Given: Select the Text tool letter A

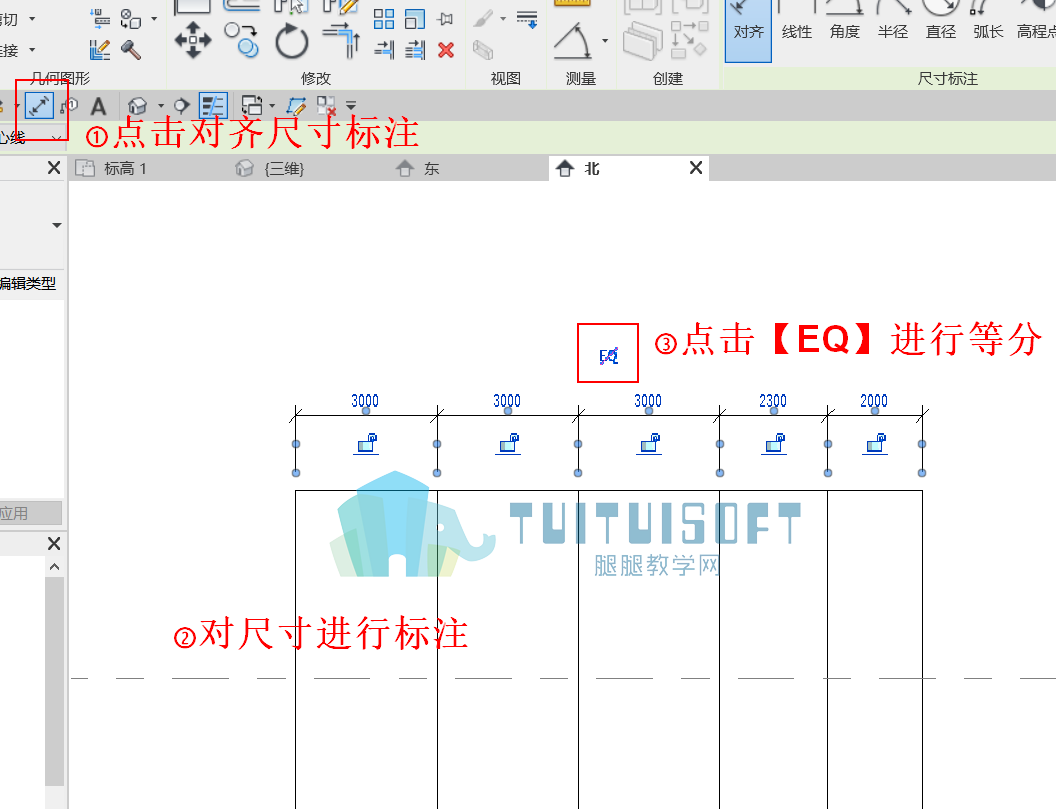Looking at the screenshot, I should 98,106.
